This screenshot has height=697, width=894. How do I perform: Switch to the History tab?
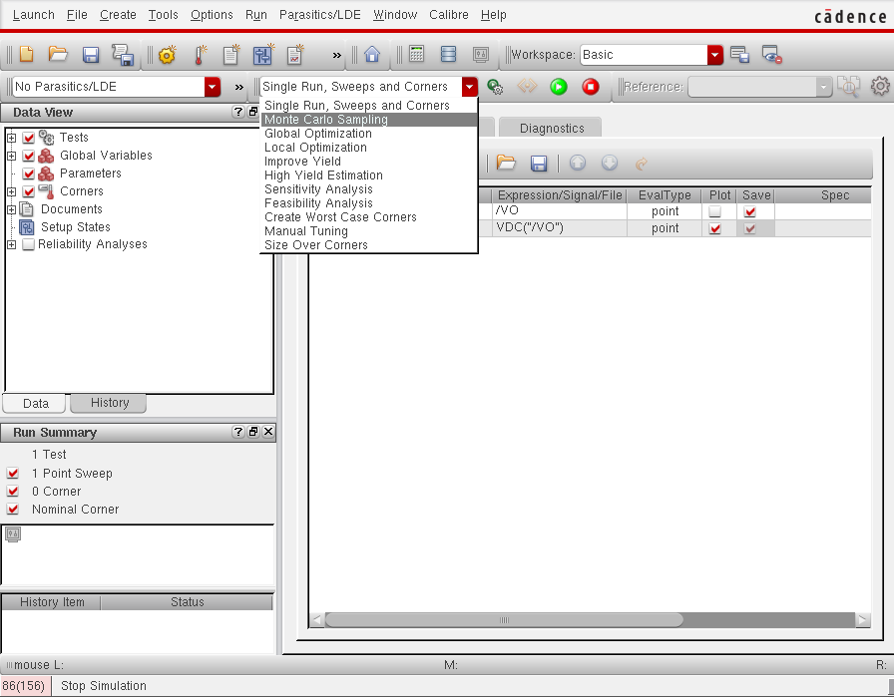pos(109,403)
